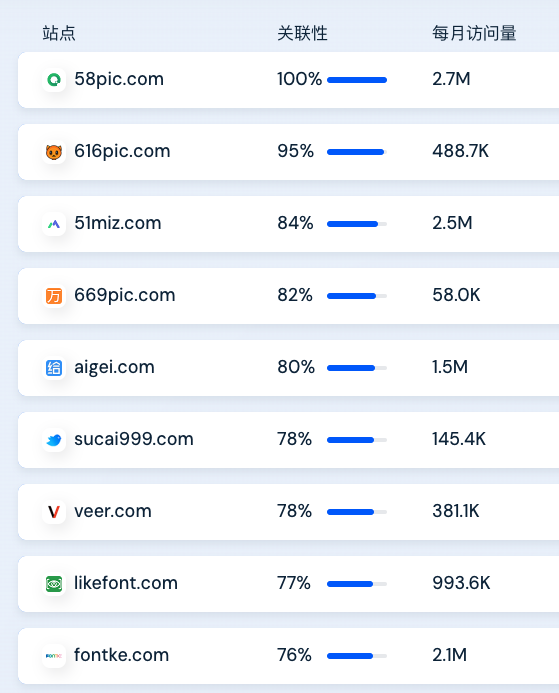The height and width of the screenshot is (693, 559).
Task: Open the 616pic.com site link
Action: (x=122, y=152)
